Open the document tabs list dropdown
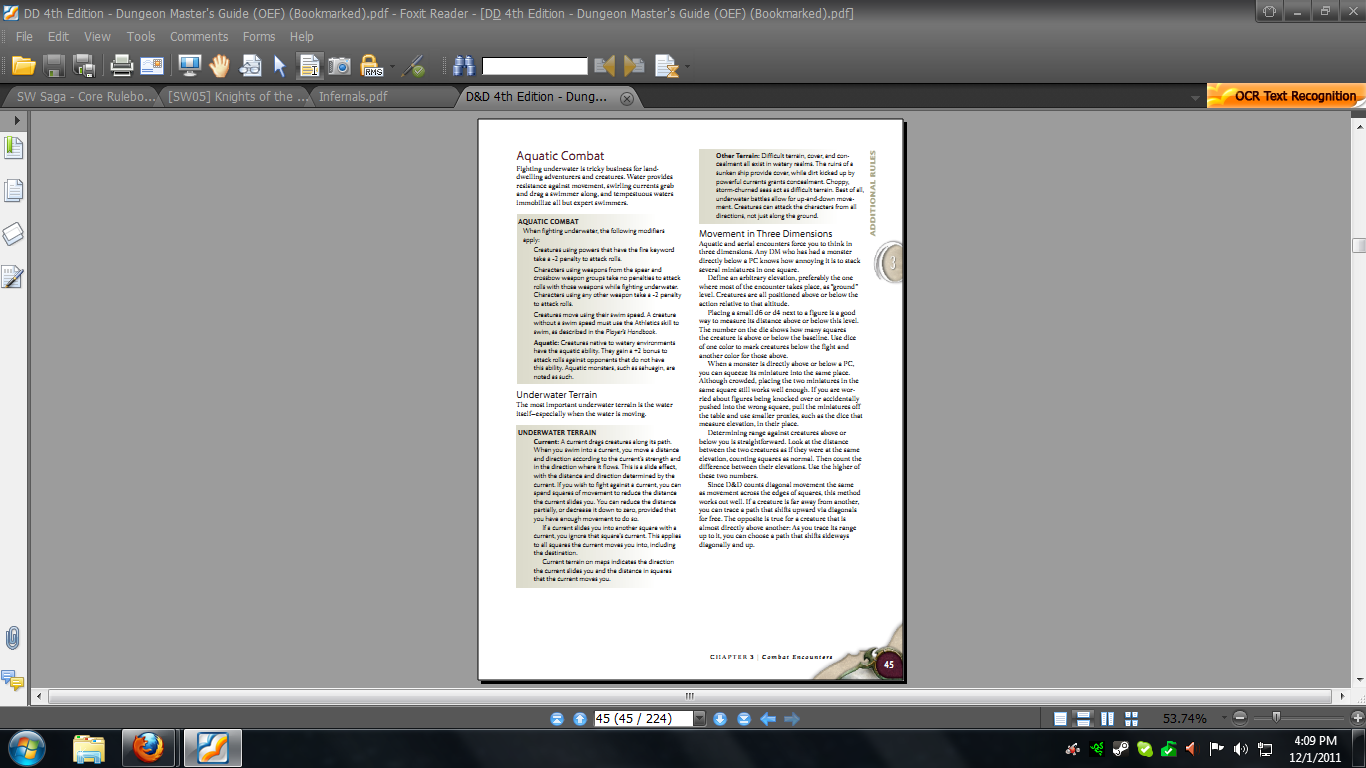 tap(1195, 98)
